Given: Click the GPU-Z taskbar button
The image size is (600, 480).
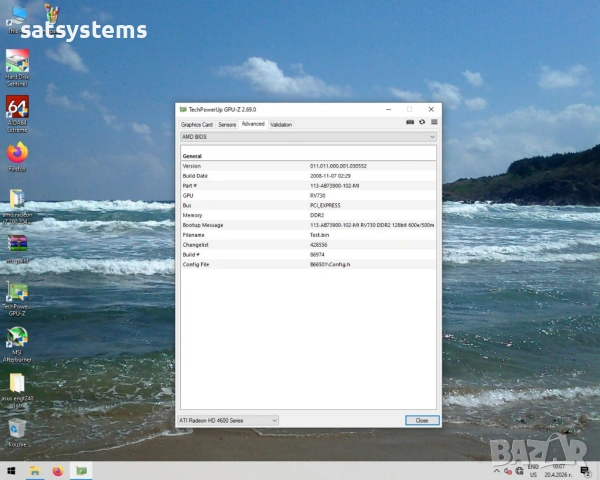Looking at the screenshot, I should click(x=82, y=471).
